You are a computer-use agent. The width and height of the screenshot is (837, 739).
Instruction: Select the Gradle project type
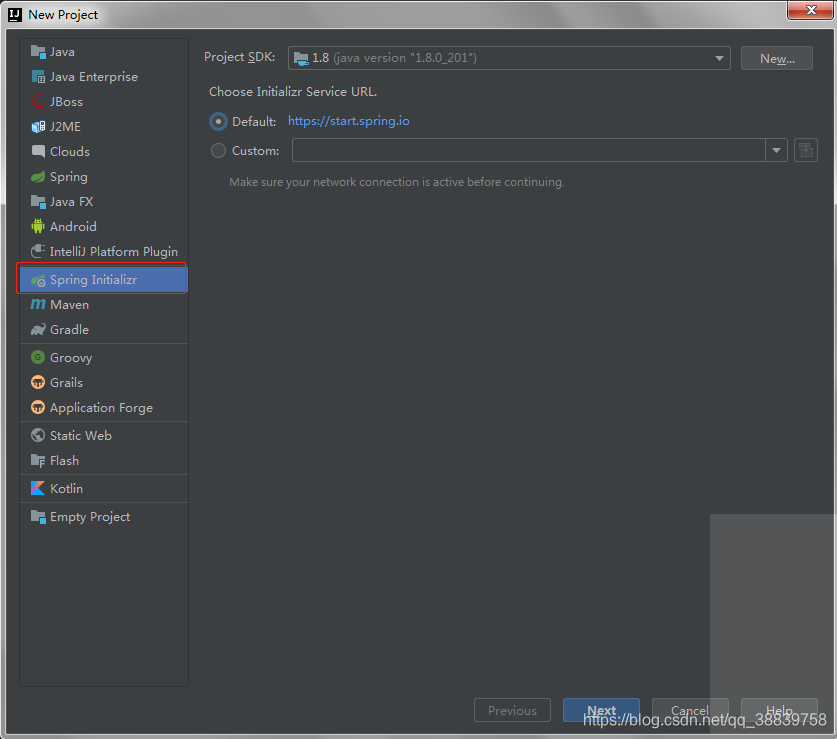click(69, 329)
